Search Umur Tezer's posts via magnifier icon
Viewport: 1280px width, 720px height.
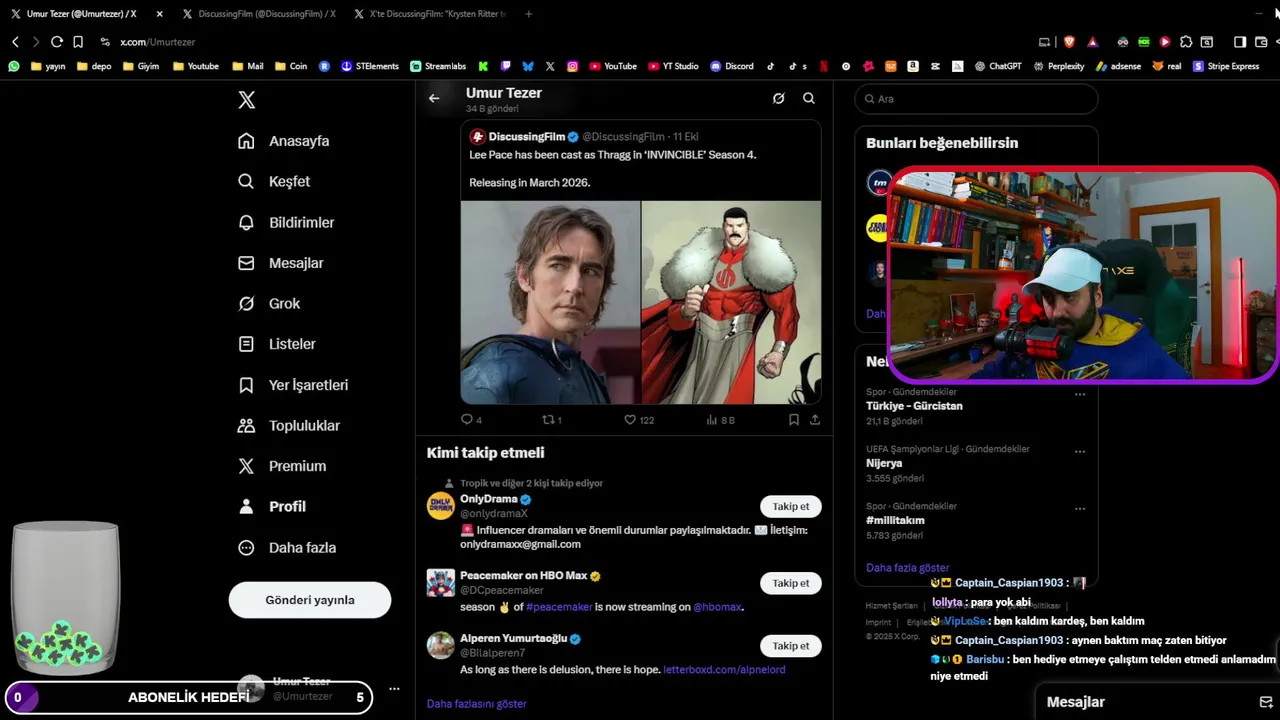[x=809, y=98]
